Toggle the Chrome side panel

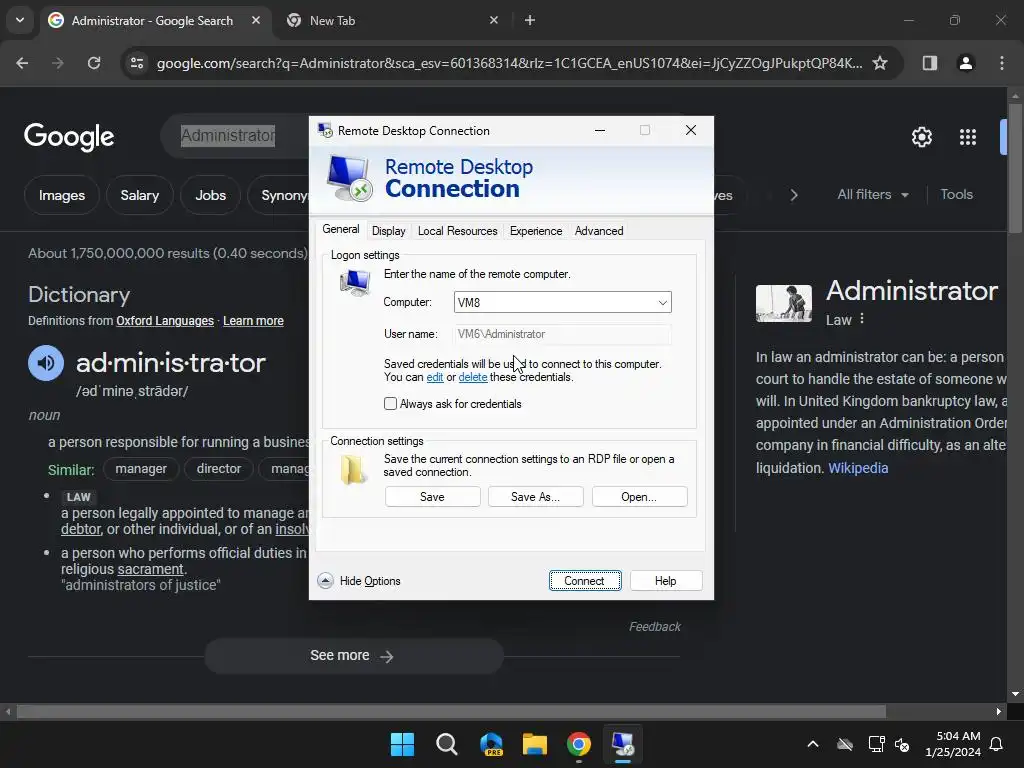929,63
